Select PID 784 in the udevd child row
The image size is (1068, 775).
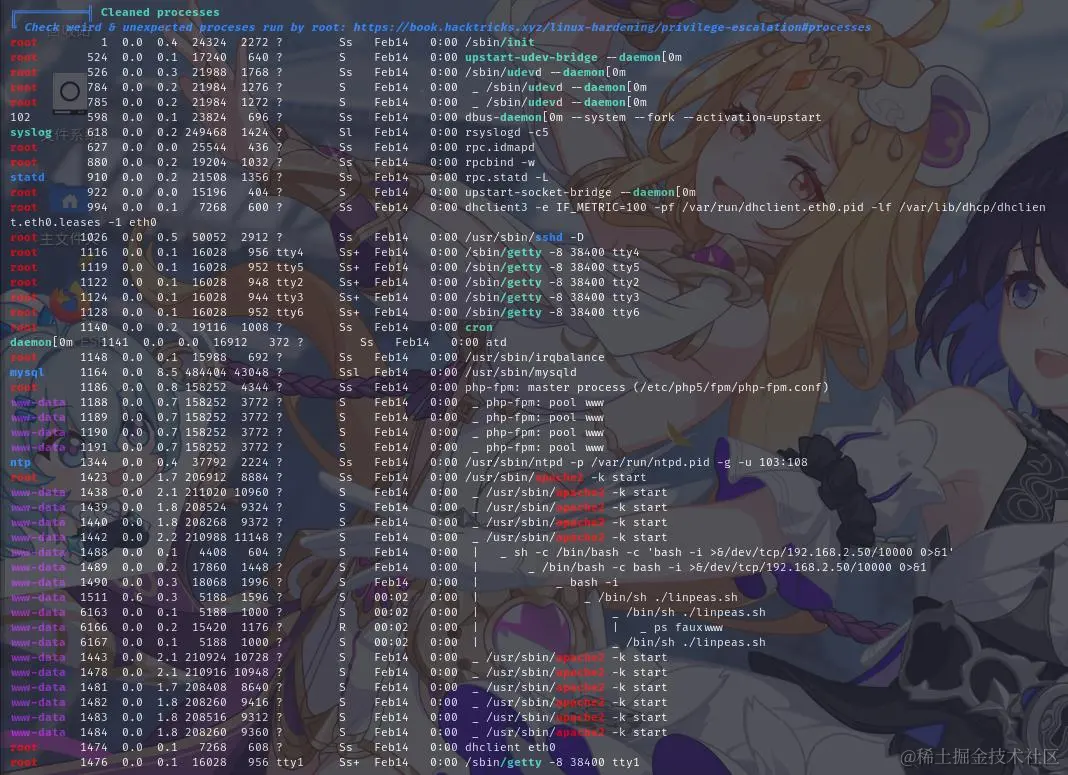pyautogui.click(x=97, y=87)
